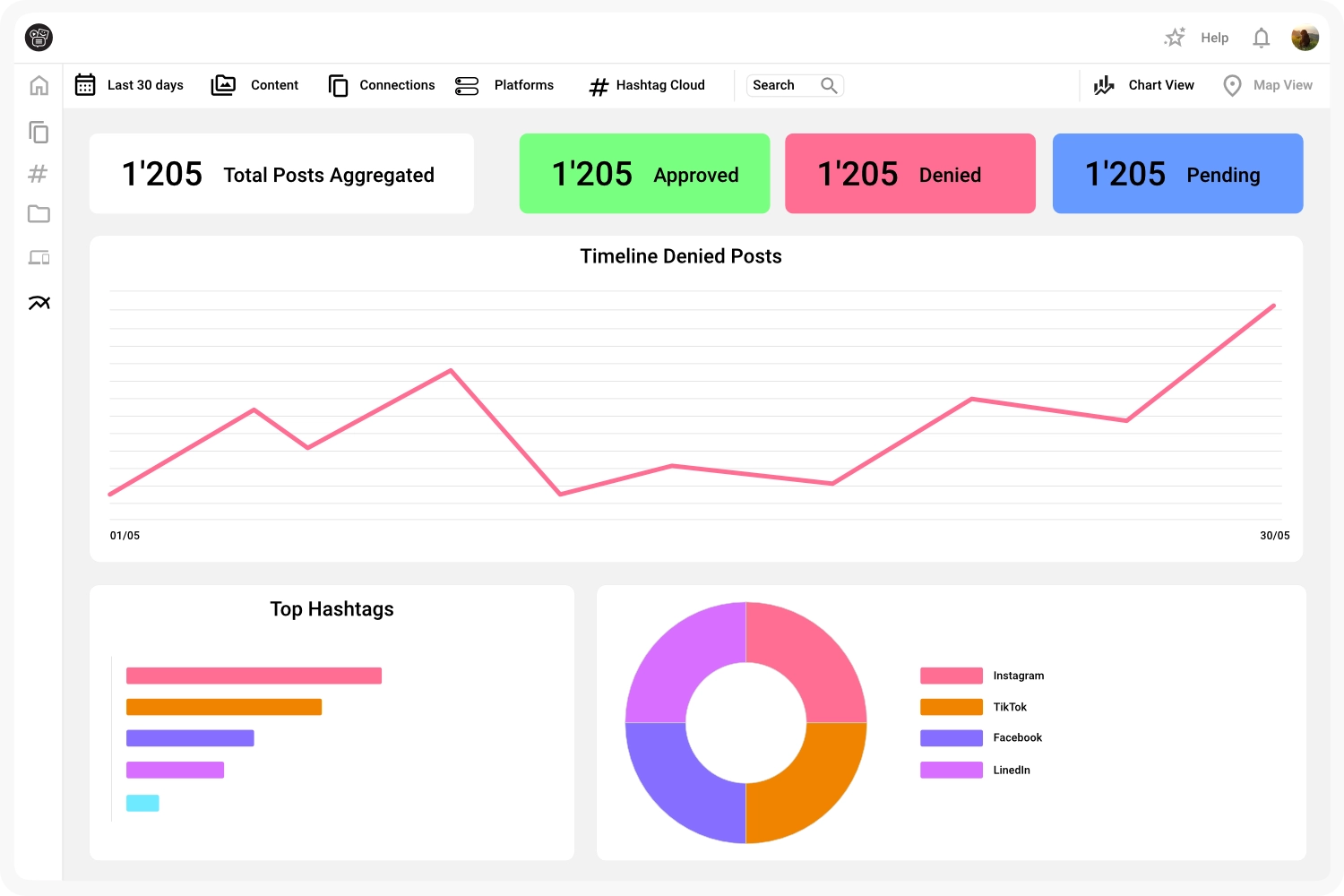
Task: Open the folder icon in sidebar
Action: (39, 214)
